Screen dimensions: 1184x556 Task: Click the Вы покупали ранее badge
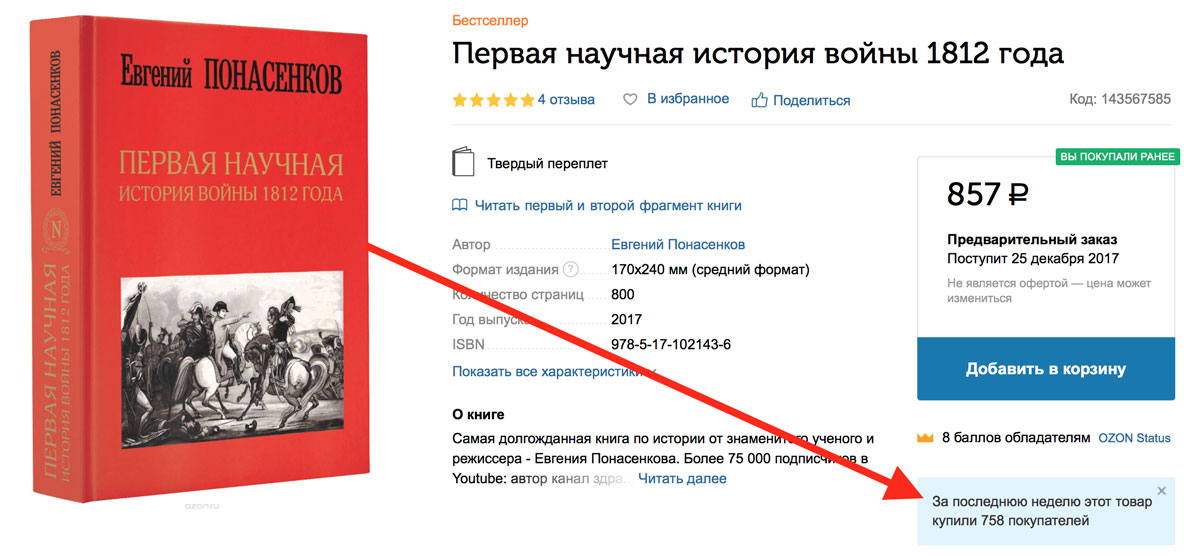coord(1117,157)
